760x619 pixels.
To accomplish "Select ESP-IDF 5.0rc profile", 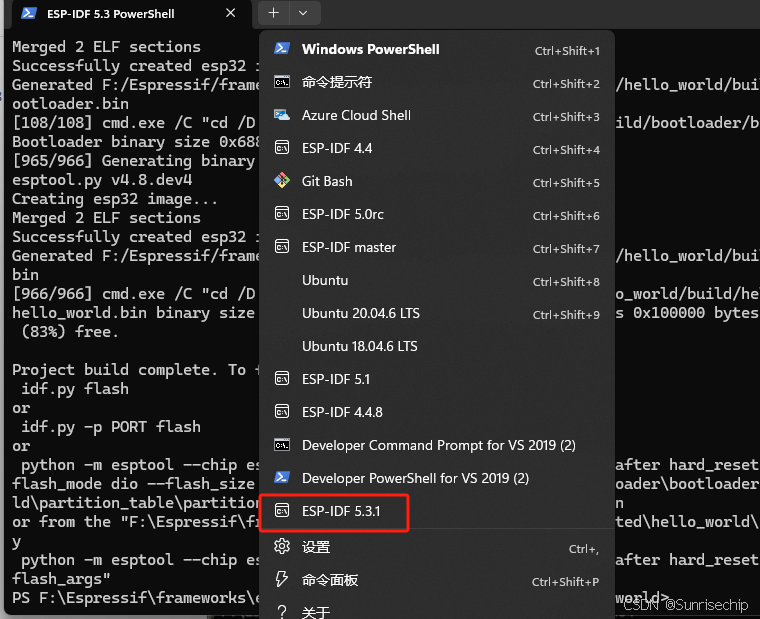I will (x=437, y=214).
